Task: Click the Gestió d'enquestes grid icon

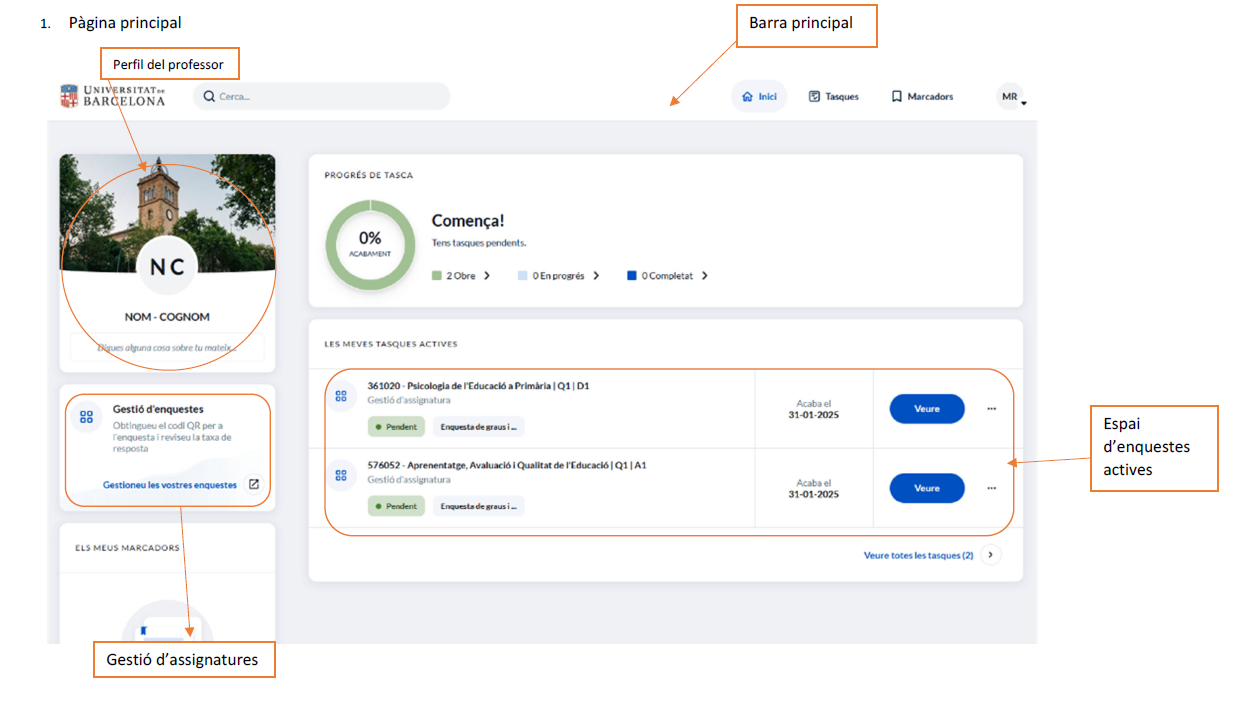Action: pos(86,417)
